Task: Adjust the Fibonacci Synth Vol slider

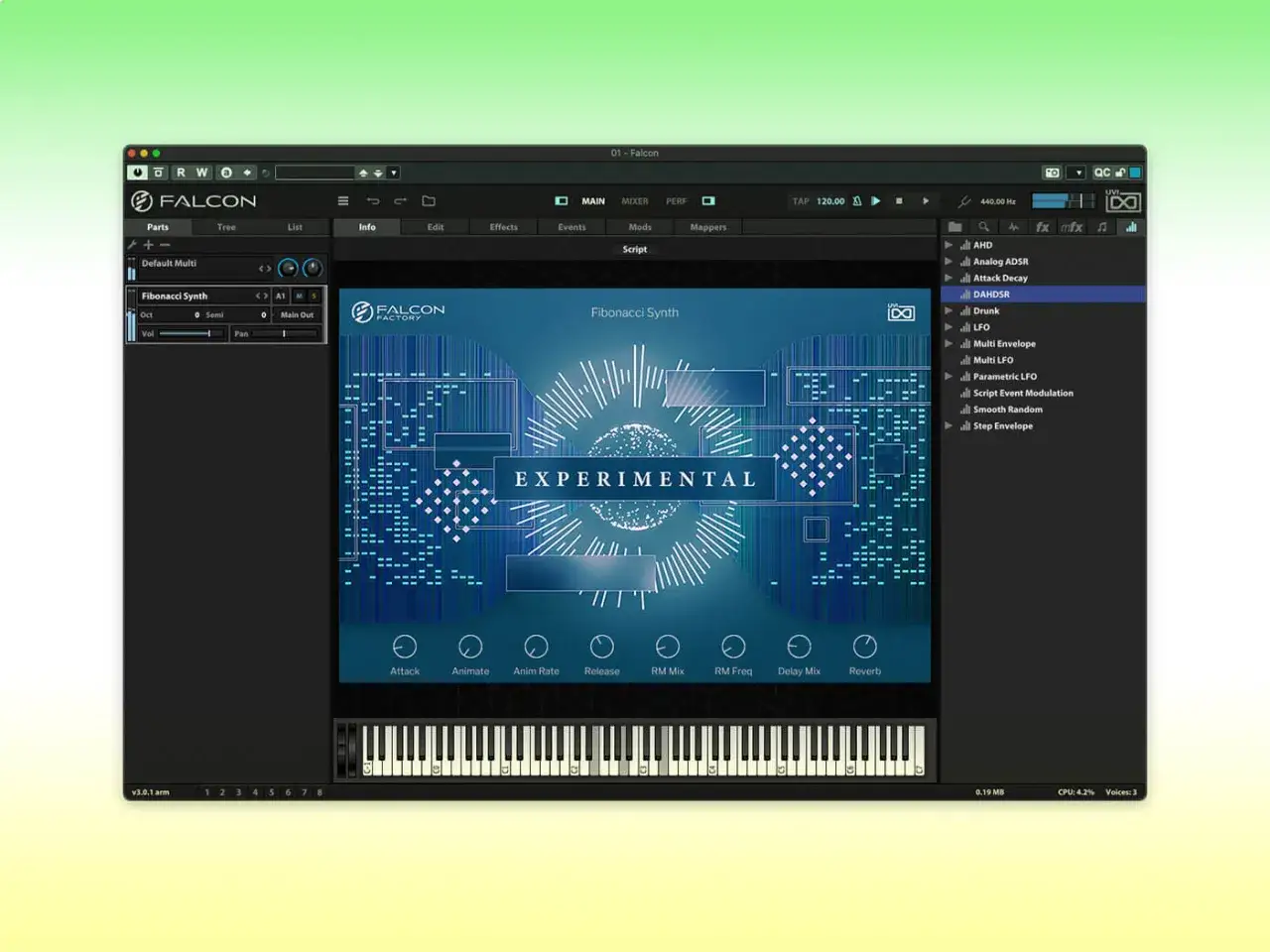Action: pyautogui.click(x=190, y=334)
